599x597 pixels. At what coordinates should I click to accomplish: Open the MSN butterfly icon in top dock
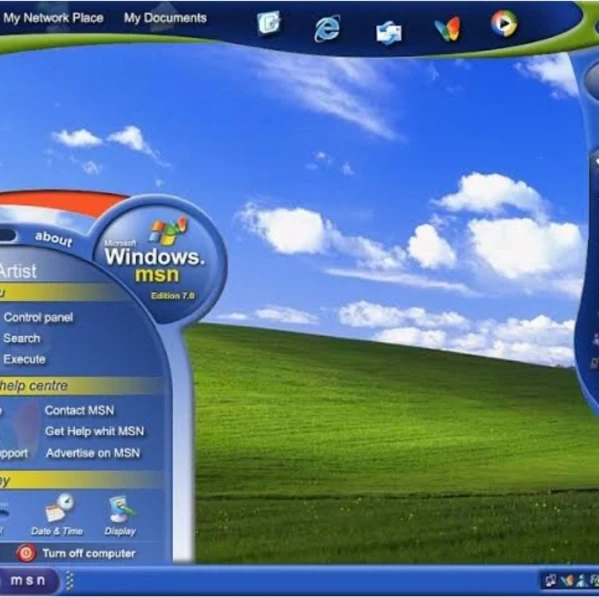point(447,29)
